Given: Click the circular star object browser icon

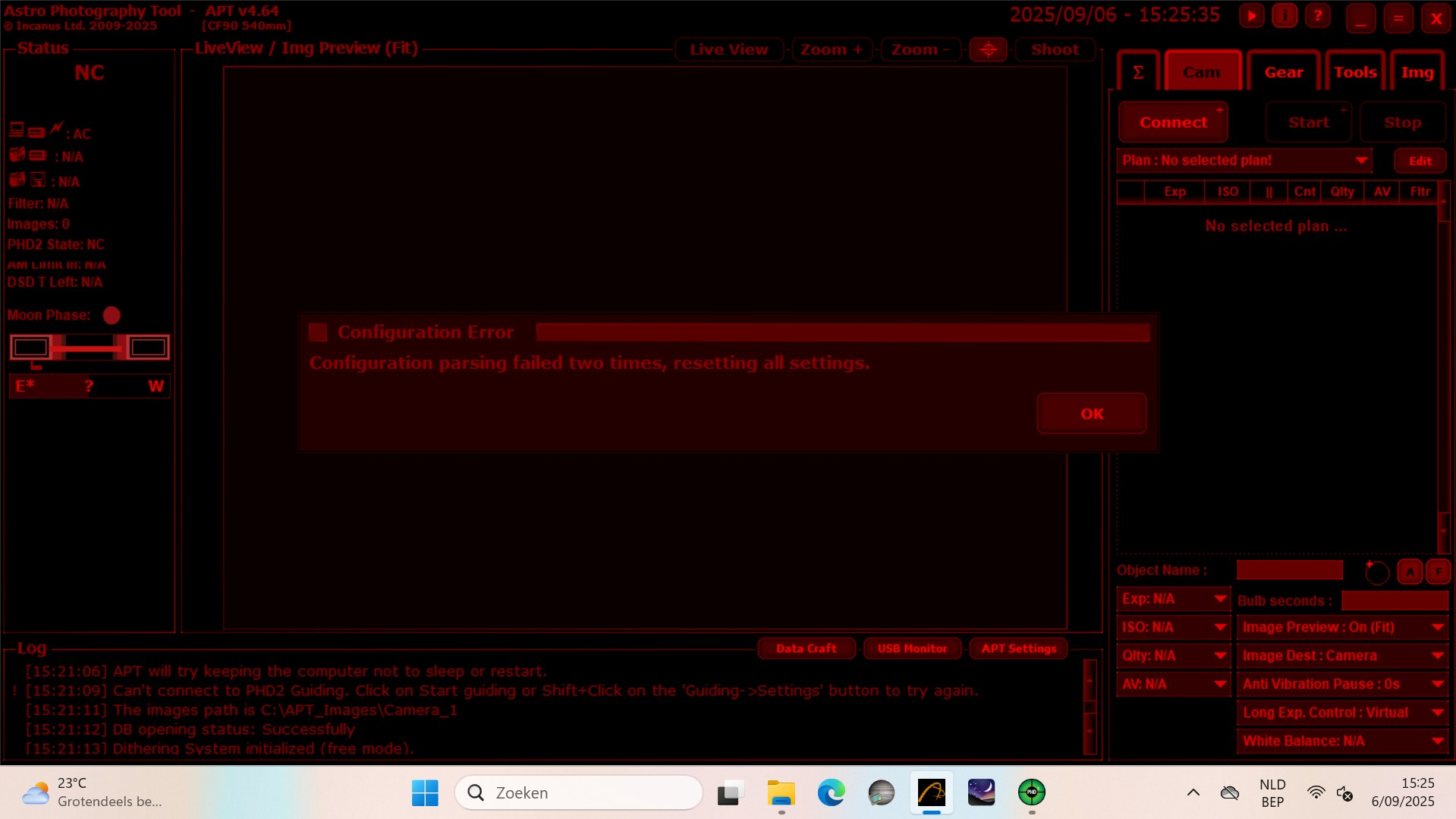Looking at the screenshot, I should click(x=1376, y=572).
